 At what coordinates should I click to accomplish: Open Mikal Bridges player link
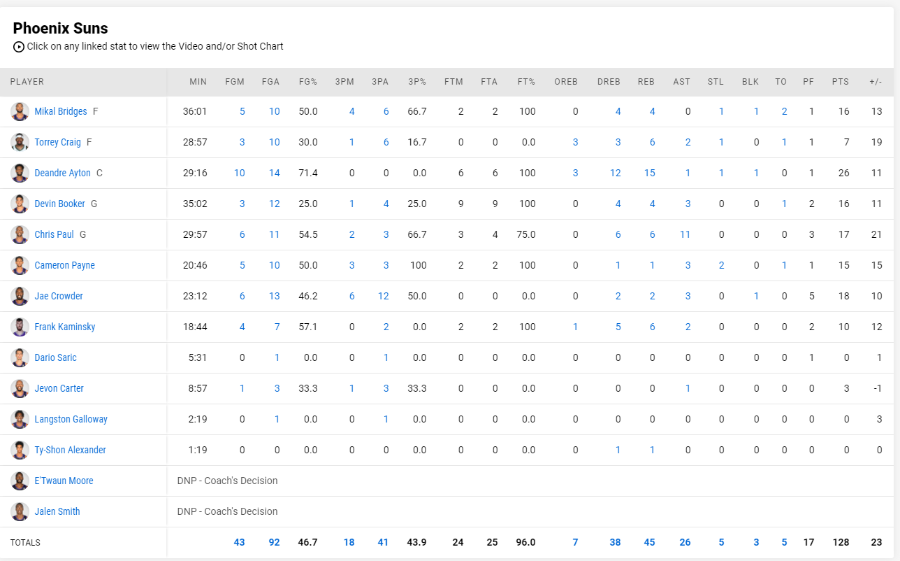point(61,111)
